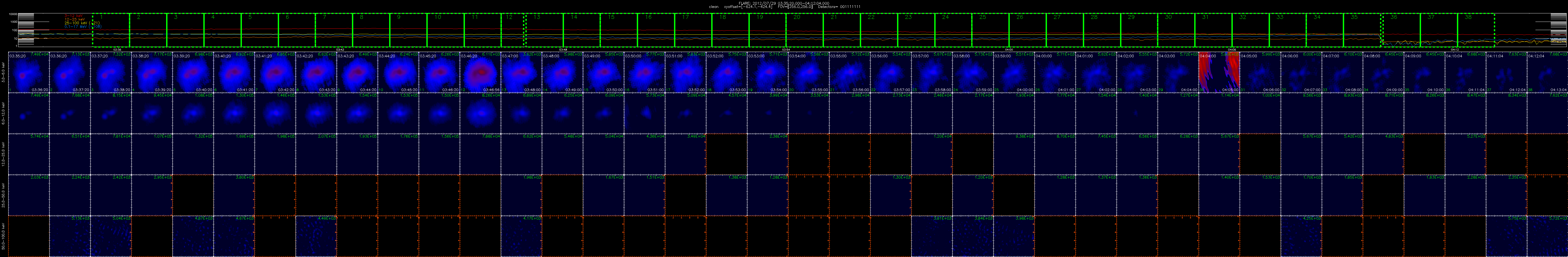Select the 3.0-6.0 keV image starting 03:35:20
The height and width of the screenshot is (257, 1568).
(29, 72)
